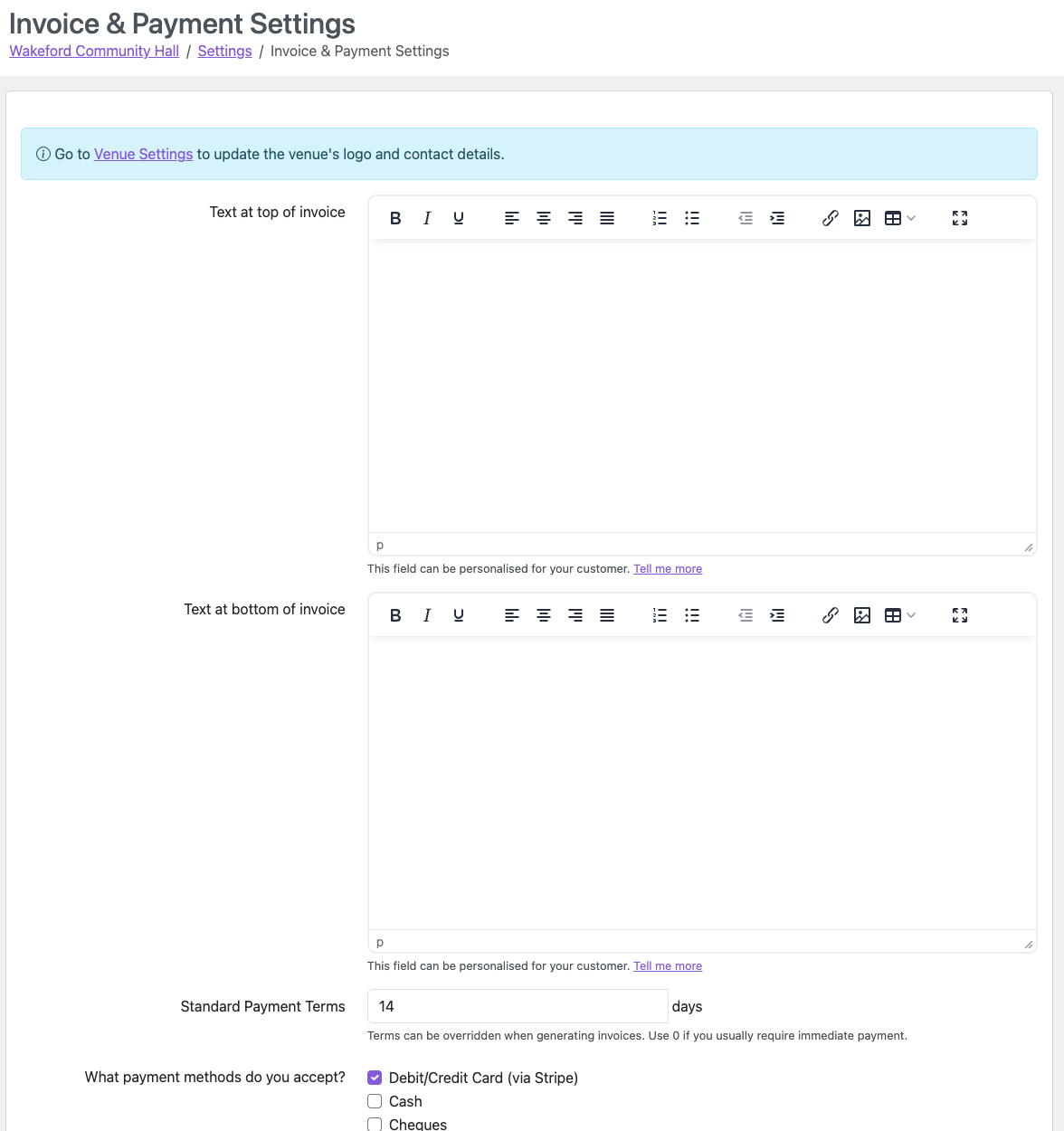
Task: Go to Settings via the breadcrumb
Action: click(224, 51)
